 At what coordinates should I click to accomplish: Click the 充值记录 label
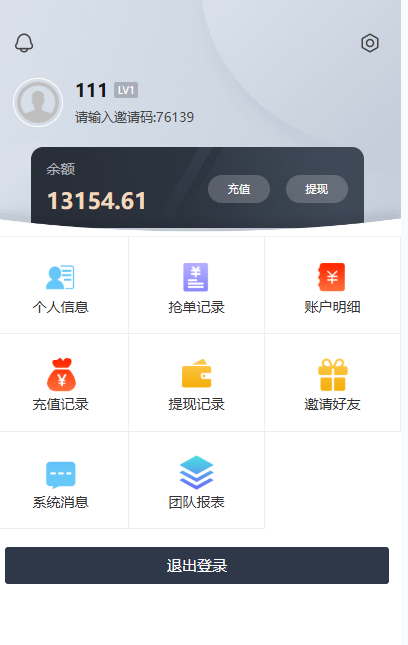60,404
